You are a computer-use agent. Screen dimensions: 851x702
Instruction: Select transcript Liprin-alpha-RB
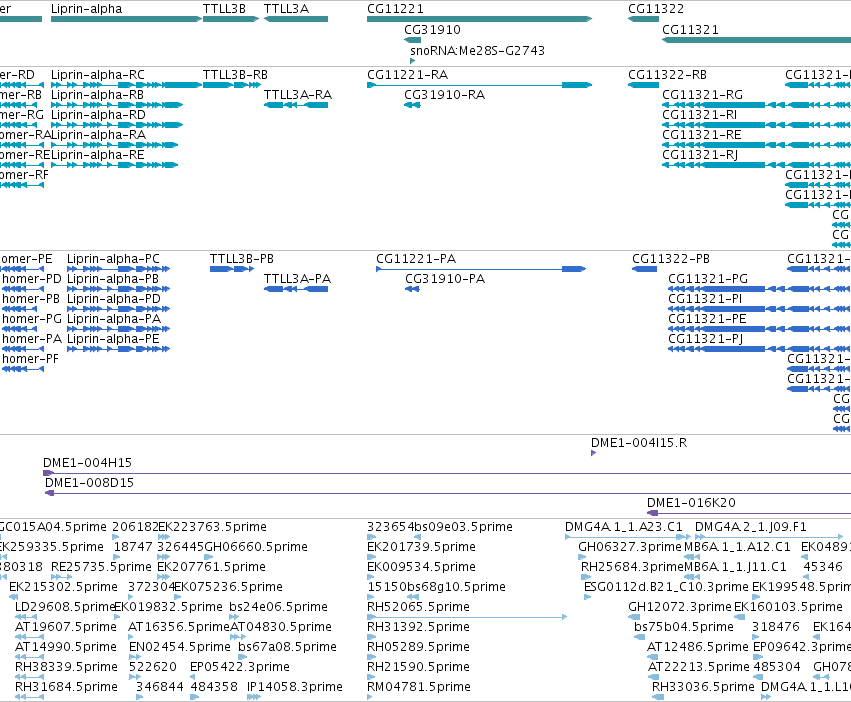[97, 95]
